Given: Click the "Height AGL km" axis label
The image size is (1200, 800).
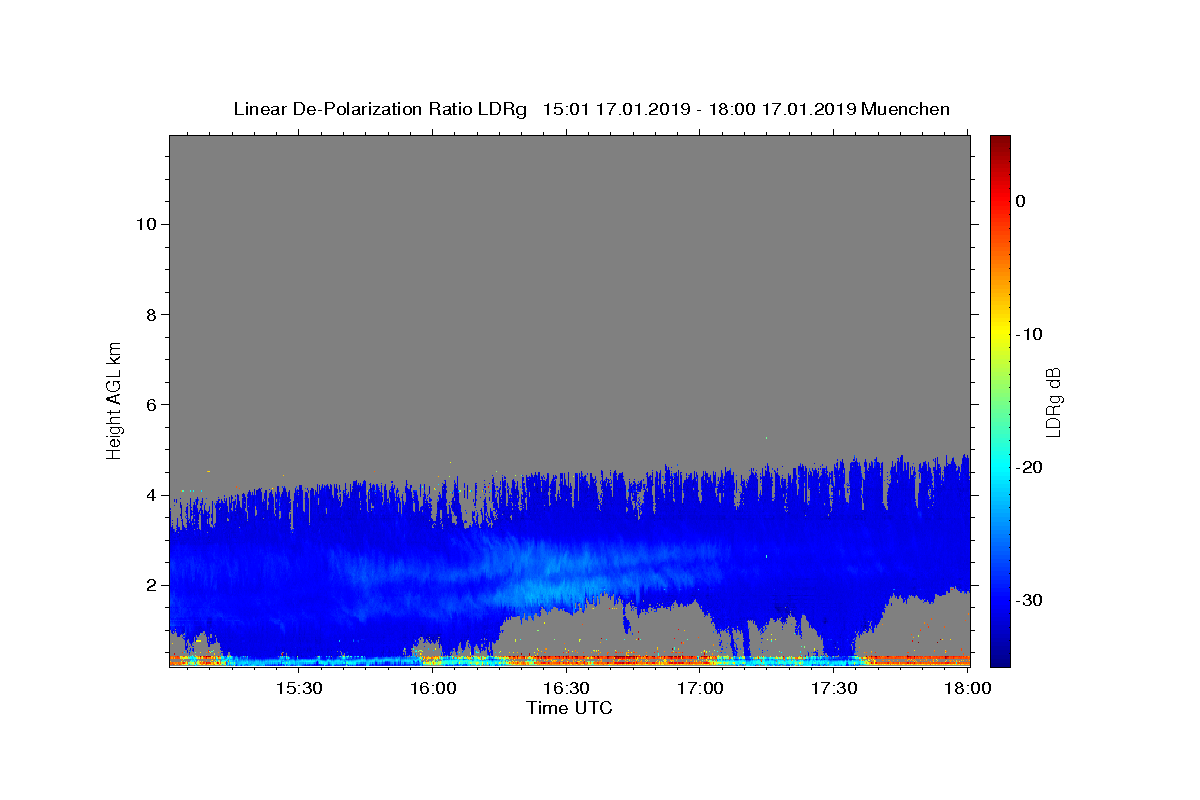Looking at the screenshot, I should [x=114, y=399].
